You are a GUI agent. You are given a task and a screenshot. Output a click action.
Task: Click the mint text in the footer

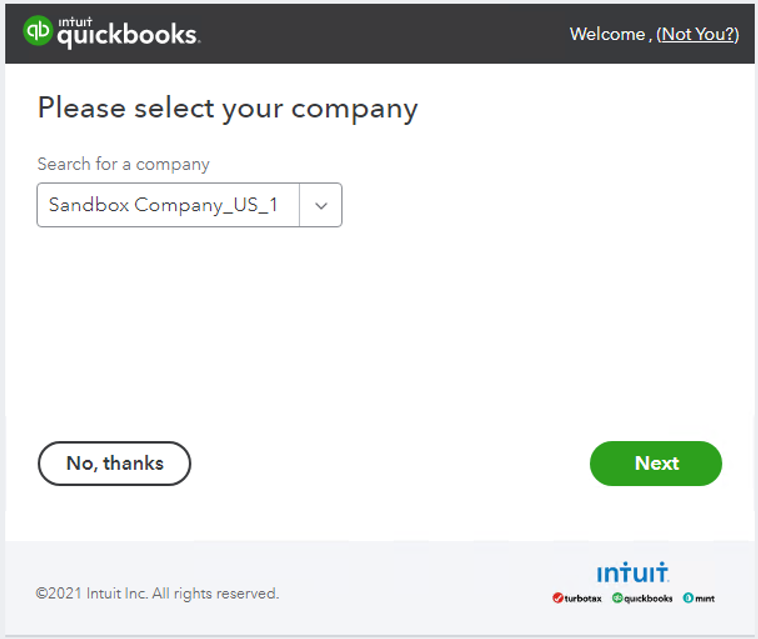[x=705, y=599]
